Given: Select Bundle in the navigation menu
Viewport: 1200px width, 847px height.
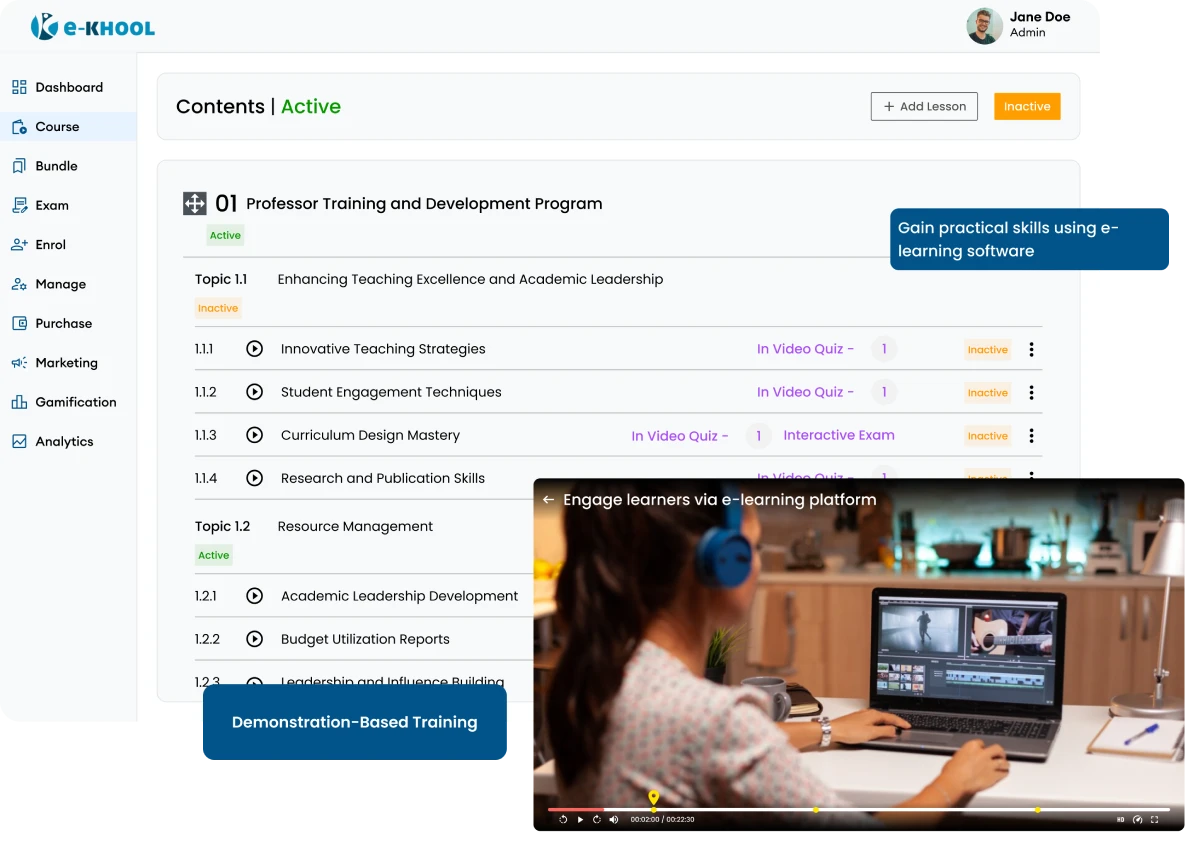Looking at the screenshot, I should coord(58,165).
